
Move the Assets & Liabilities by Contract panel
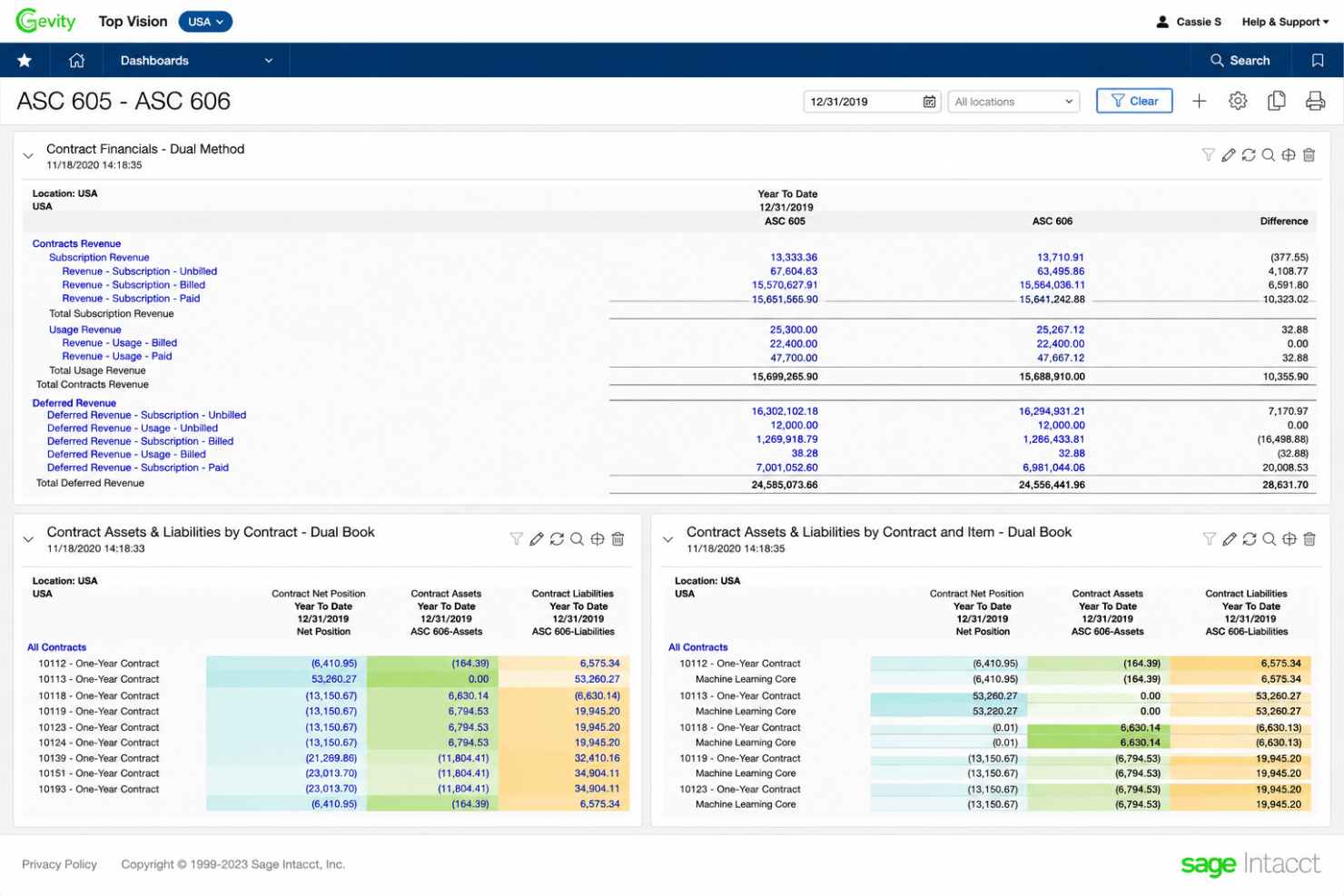pyautogui.click(x=598, y=539)
